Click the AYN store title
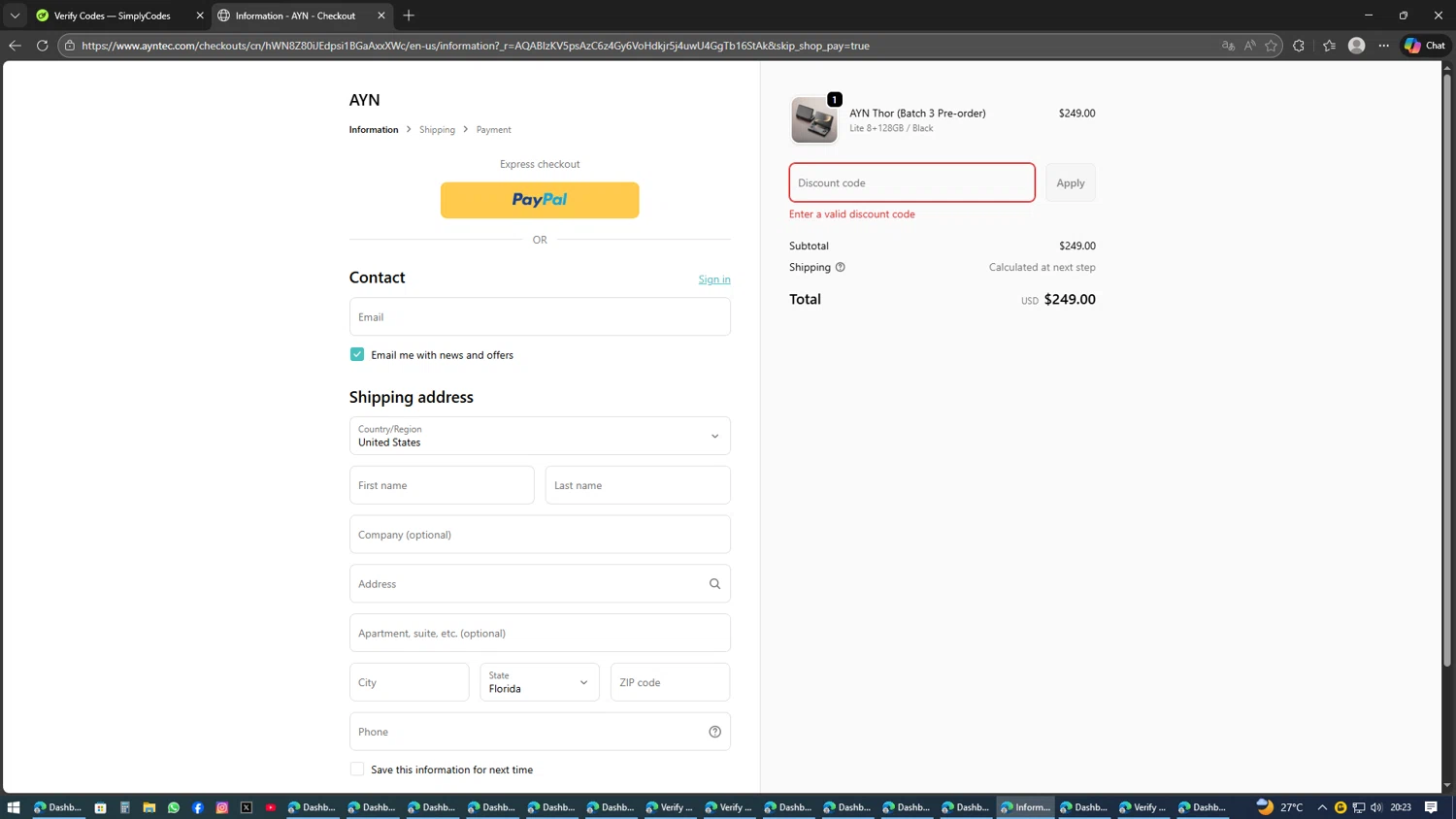The image size is (1456, 819). (x=365, y=100)
